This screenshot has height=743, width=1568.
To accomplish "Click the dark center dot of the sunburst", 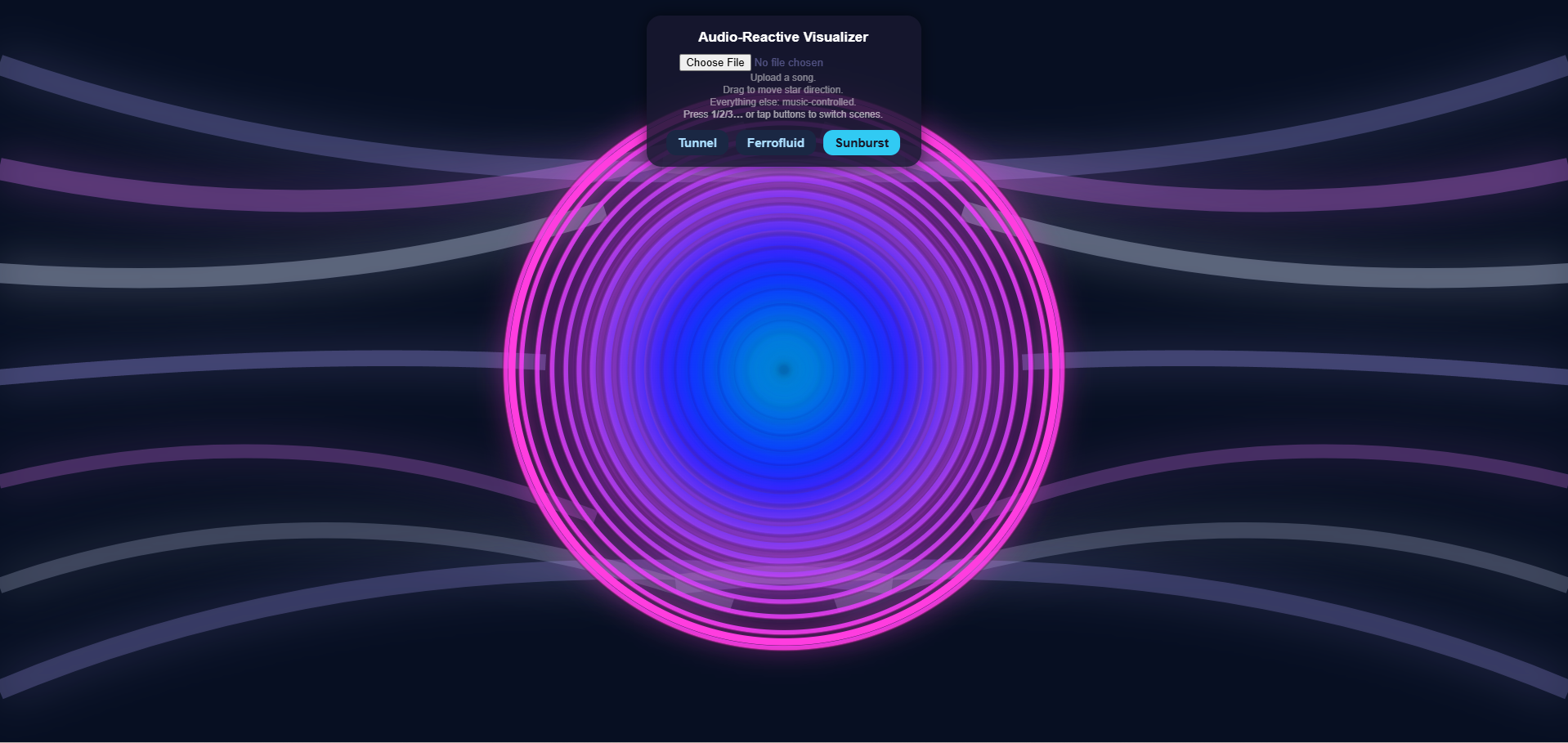I will point(783,369).
